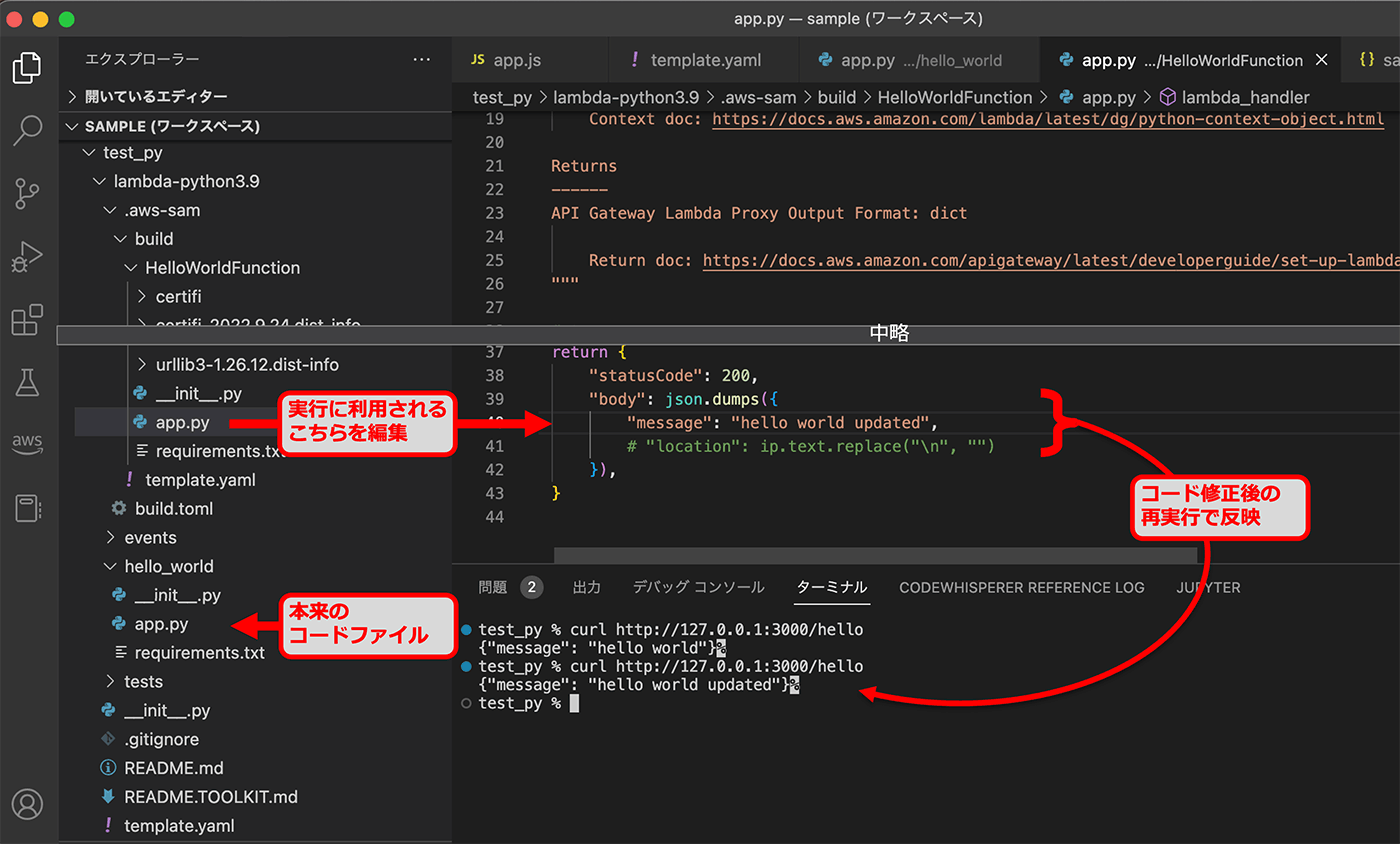Click the gear icon beside build.toml
Image resolution: width=1400 pixels, height=844 pixels.
click(119, 508)
